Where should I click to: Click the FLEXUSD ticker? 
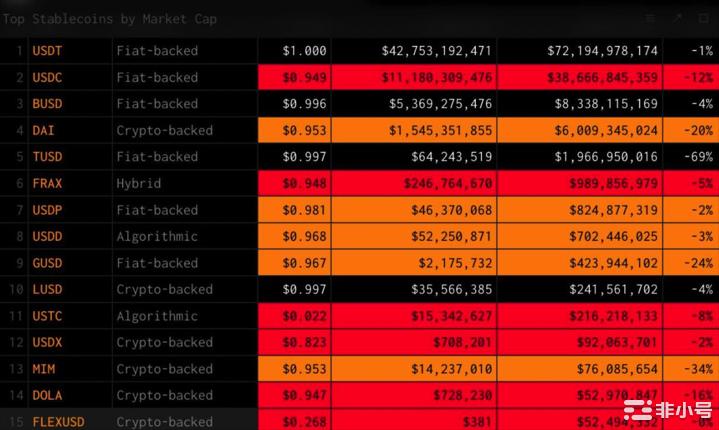58,421
